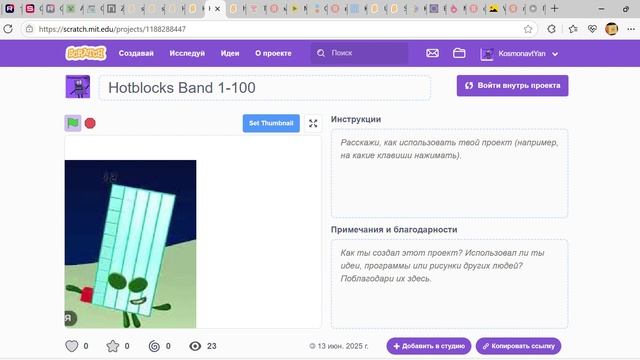Click the Добавить в студию button
The height and width of the screenshot is (360, 640).
pyautogui.click(x=429, y=346)
